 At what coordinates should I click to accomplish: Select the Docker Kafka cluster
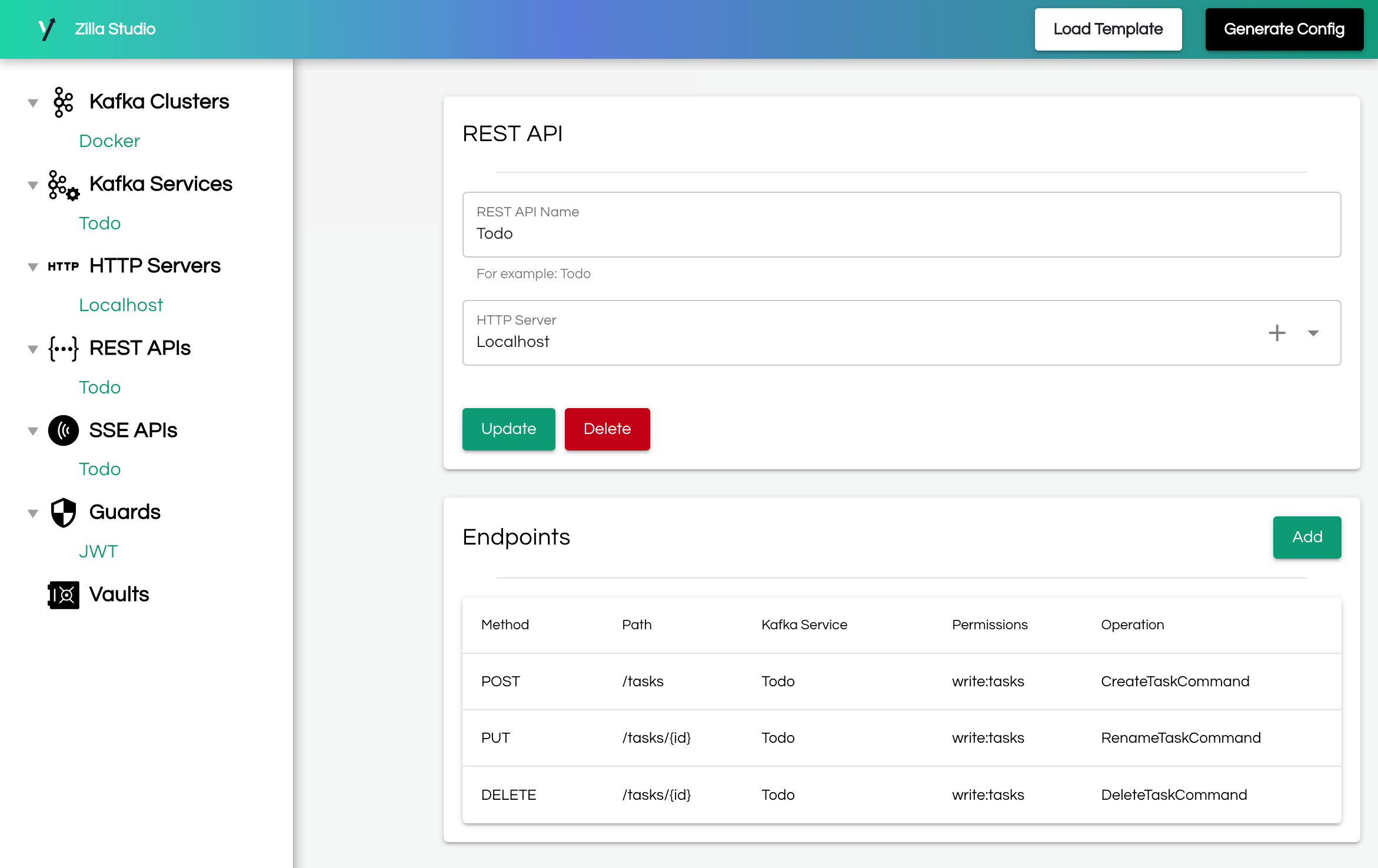109,141
